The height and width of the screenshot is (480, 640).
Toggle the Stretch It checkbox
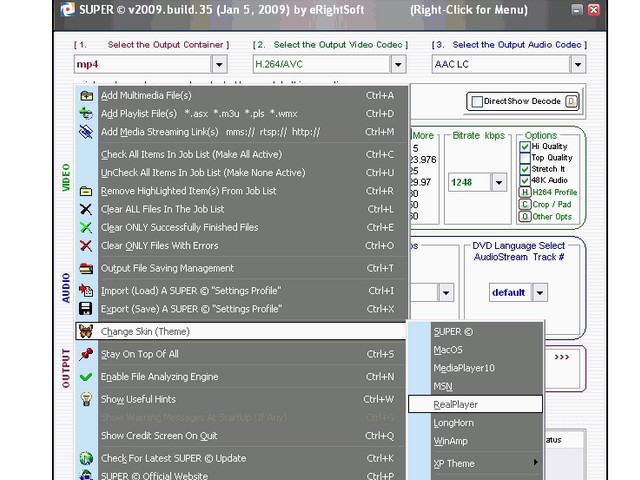pos(525,169)
